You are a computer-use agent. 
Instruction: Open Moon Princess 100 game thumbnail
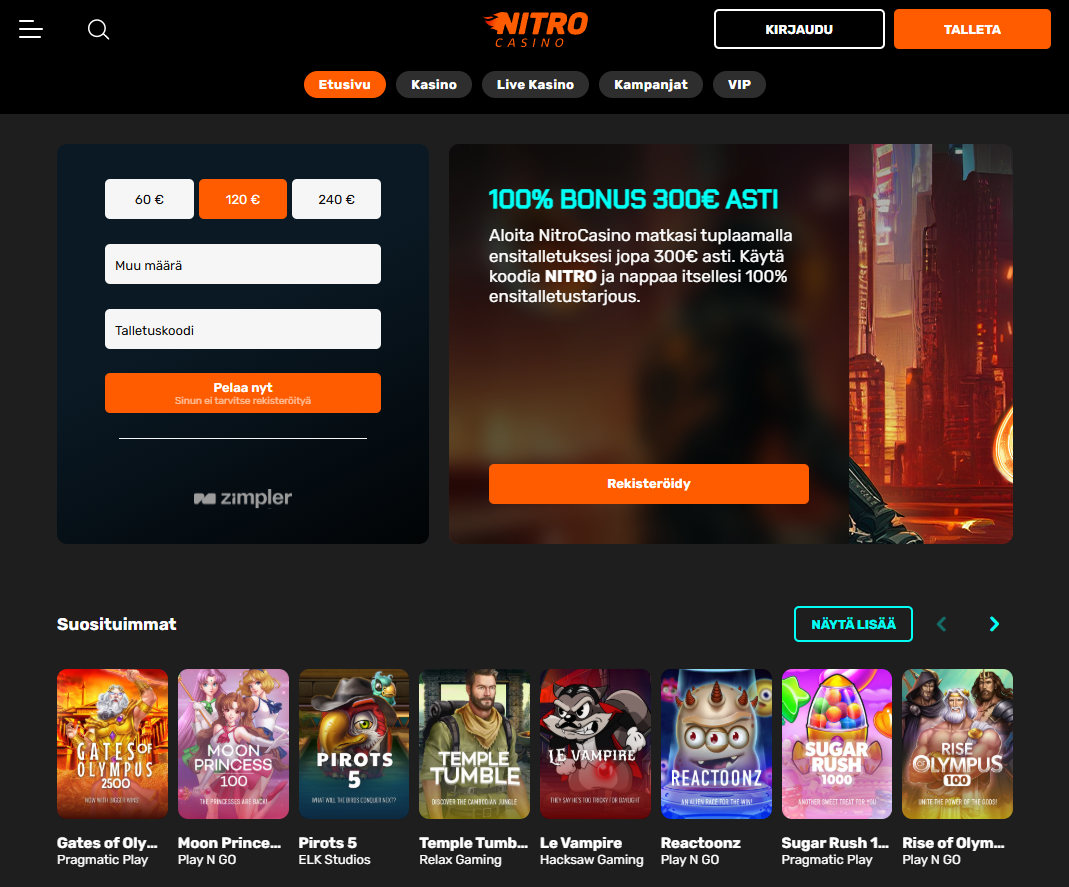(233, 744)
